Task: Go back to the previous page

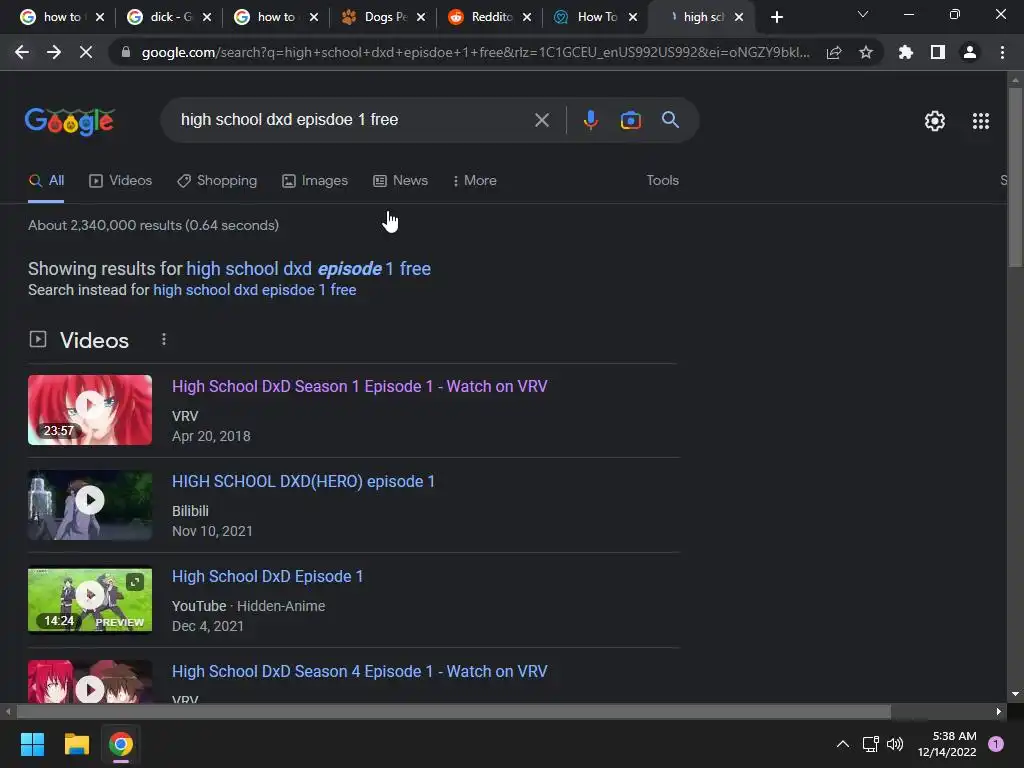Action: [22, 52]
